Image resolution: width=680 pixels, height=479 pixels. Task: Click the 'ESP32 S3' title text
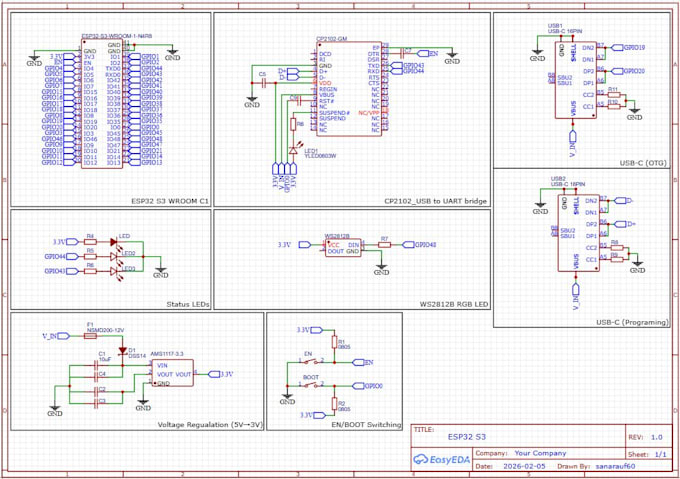(467, 437)
